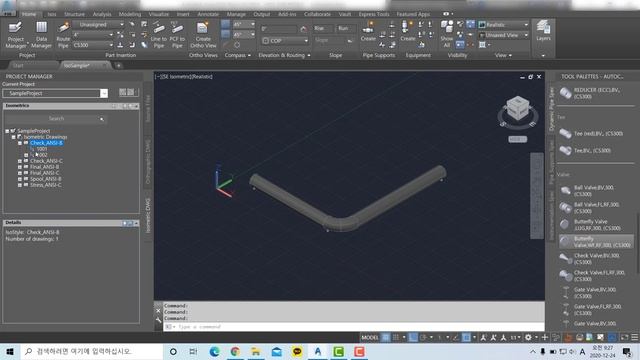Click the Butterfly Valve WF RF 300 tool
Viewport: 640px width, 360px height.
point(595,242)
